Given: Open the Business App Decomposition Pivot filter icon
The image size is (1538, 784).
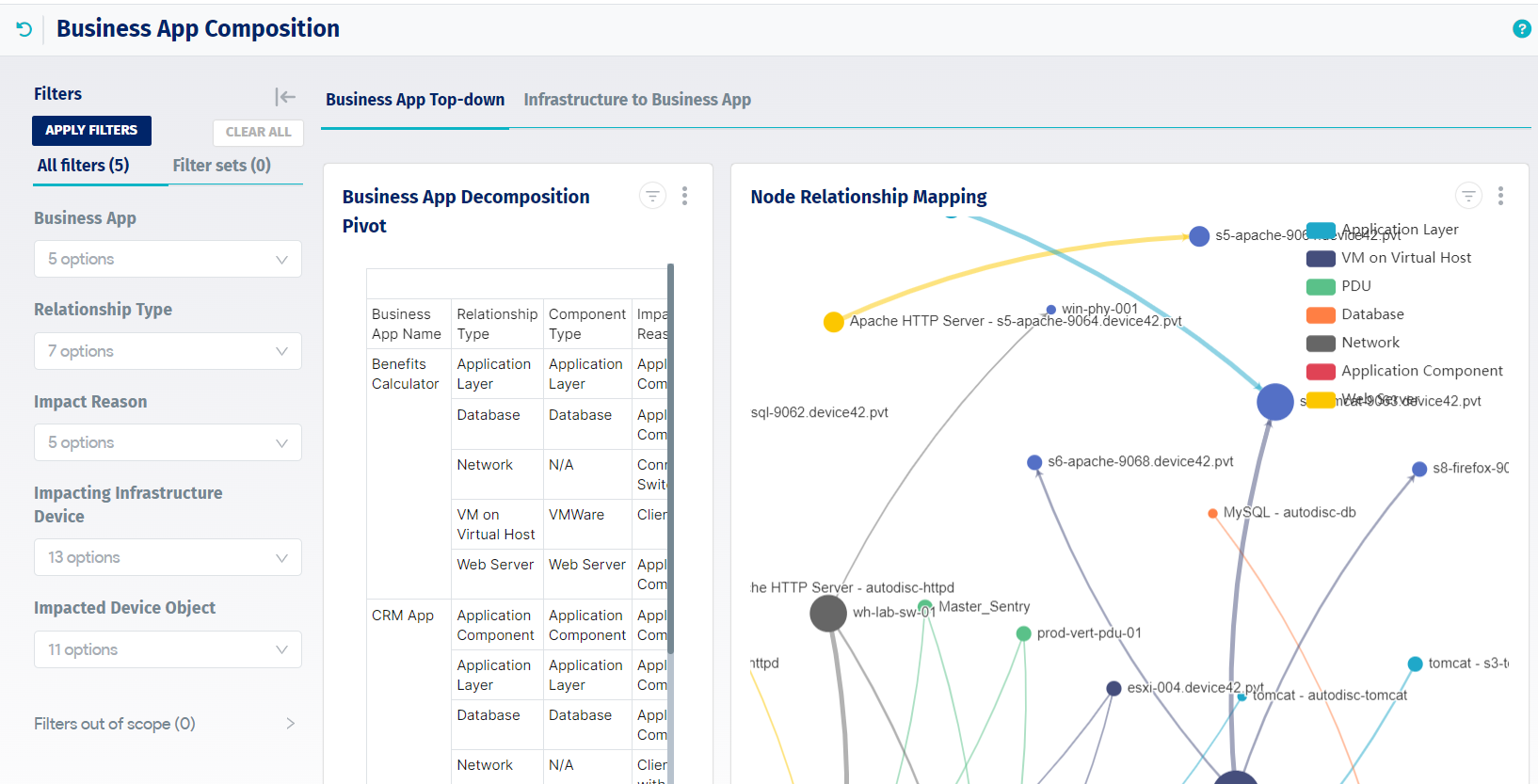Looking at the screenshot, I should point(652,196).
